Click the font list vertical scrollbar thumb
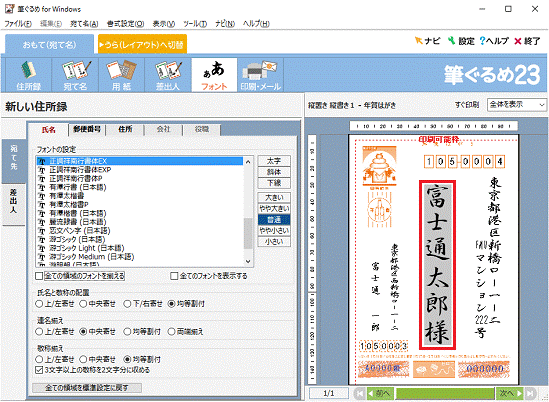Viewport: 549px width, 402px height. pyautogui.click(x=248, y=233)
